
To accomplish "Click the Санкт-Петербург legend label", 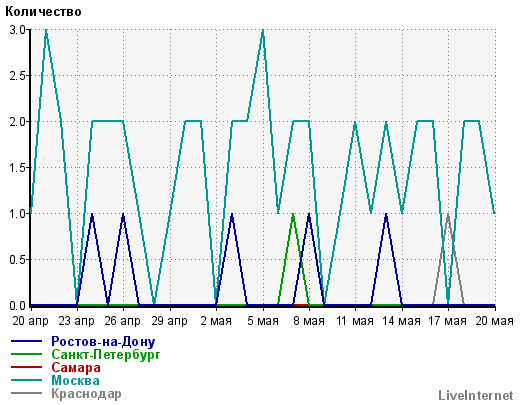I will click(106, 355).
